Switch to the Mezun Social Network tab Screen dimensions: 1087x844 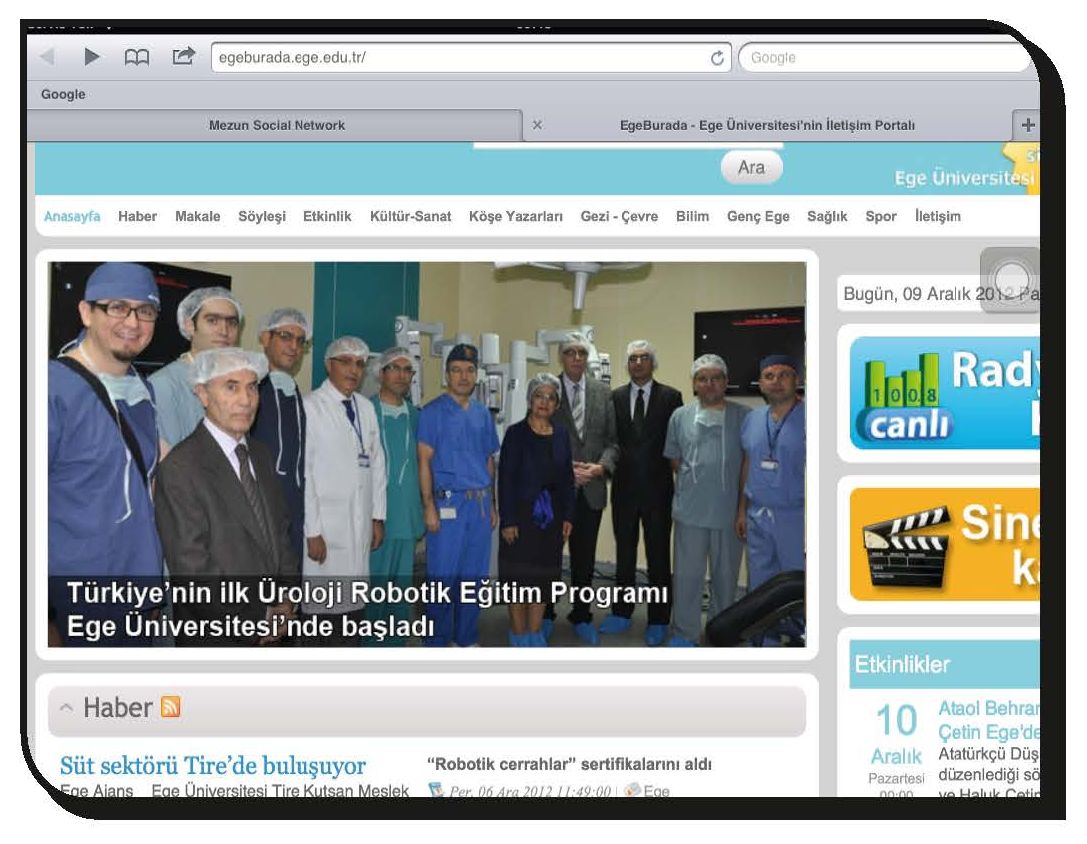[x=276, y=126]
